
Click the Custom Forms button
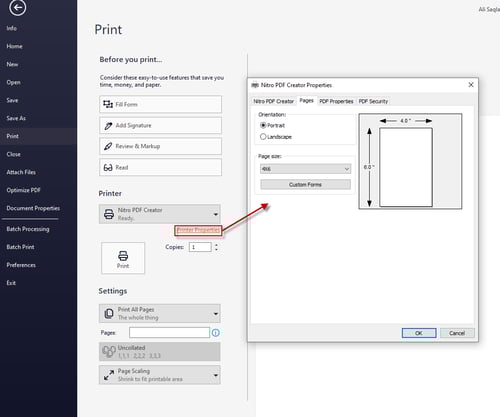coord(305,184)
